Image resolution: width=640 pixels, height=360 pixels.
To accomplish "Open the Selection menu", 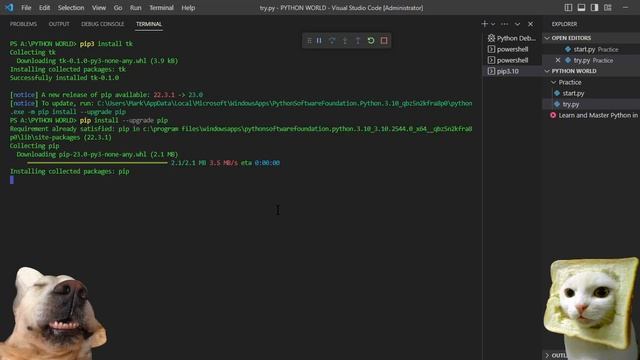I will point(71,8).
